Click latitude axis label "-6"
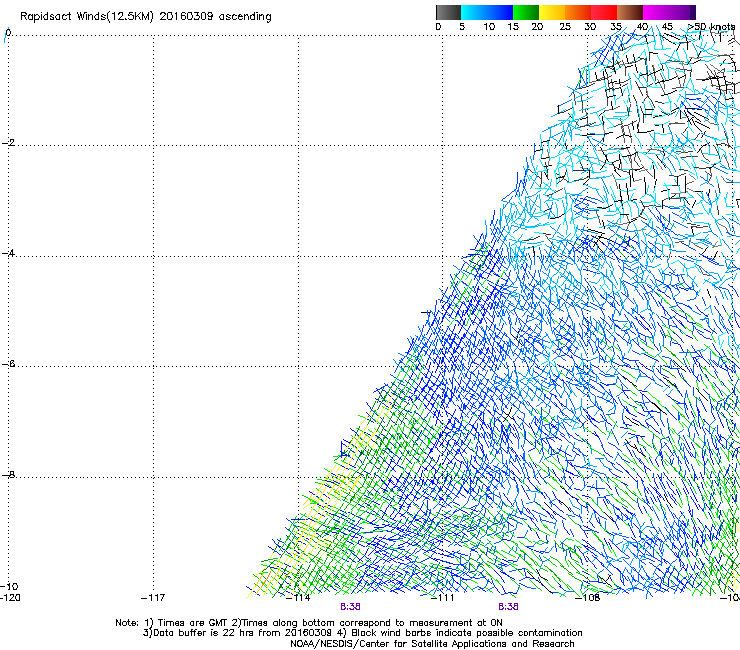740x650 pixels. (x=8, y=364)
